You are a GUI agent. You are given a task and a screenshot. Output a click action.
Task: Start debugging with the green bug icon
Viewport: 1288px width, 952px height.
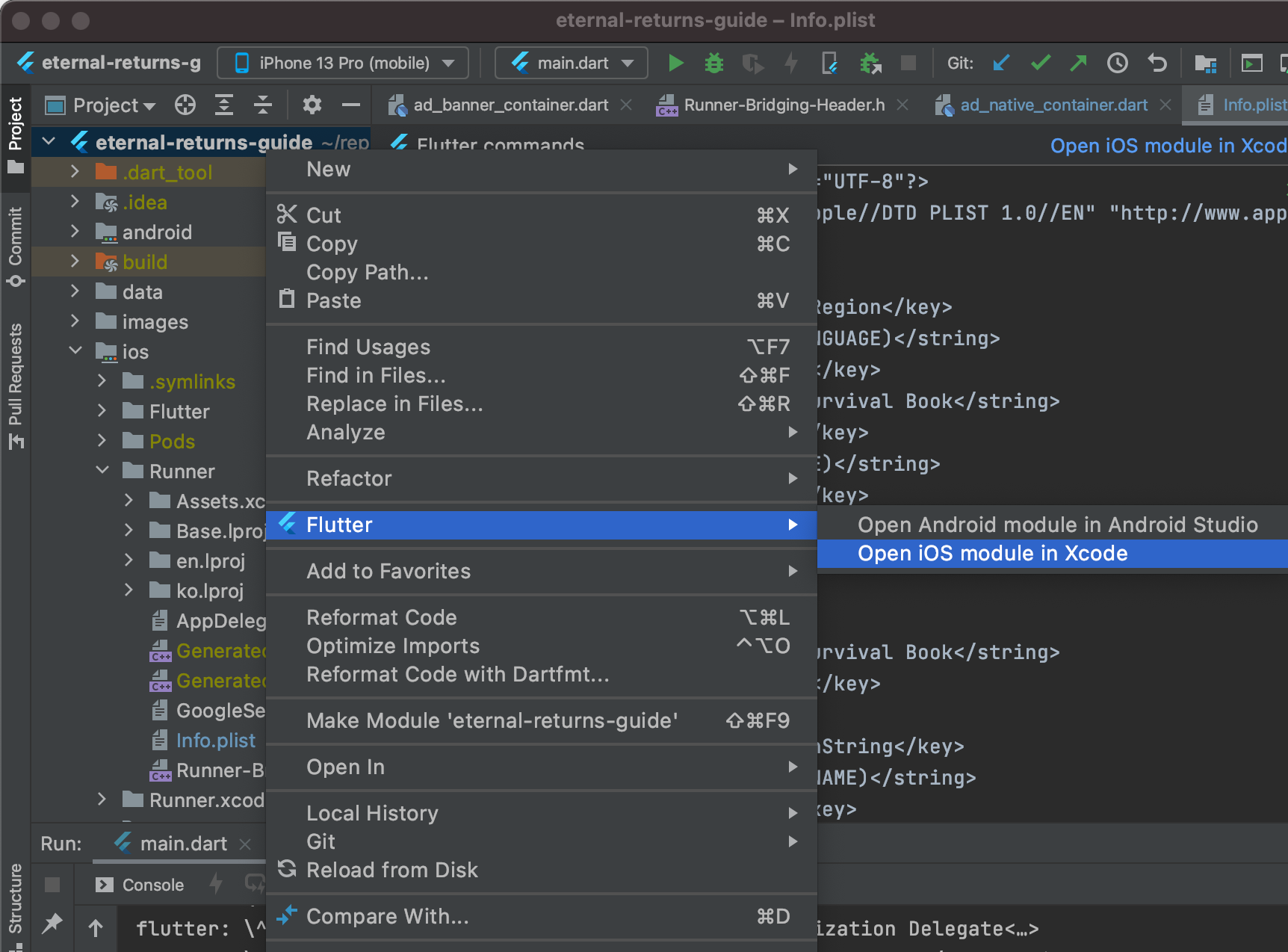[x=714, y=63]
